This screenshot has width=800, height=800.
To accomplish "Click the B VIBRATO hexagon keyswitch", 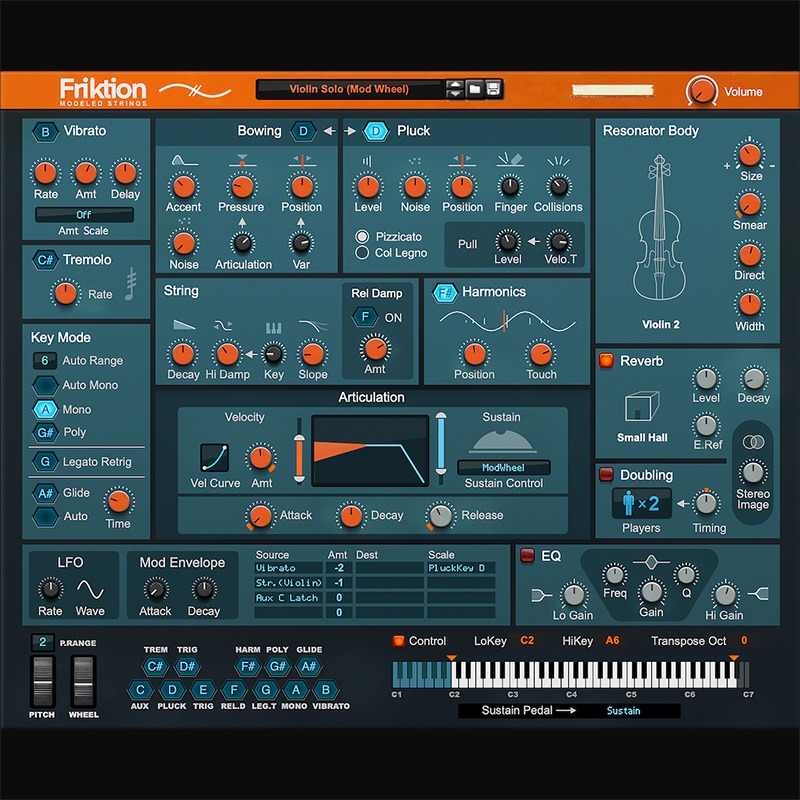I will pyautogui.click(x=326, y=690).
